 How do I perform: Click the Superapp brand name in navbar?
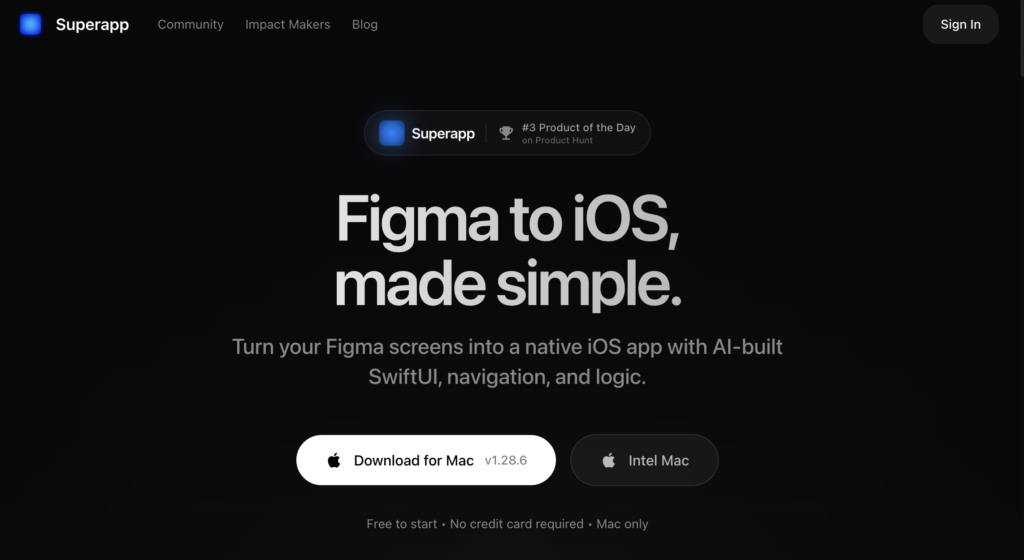(92, 24)
